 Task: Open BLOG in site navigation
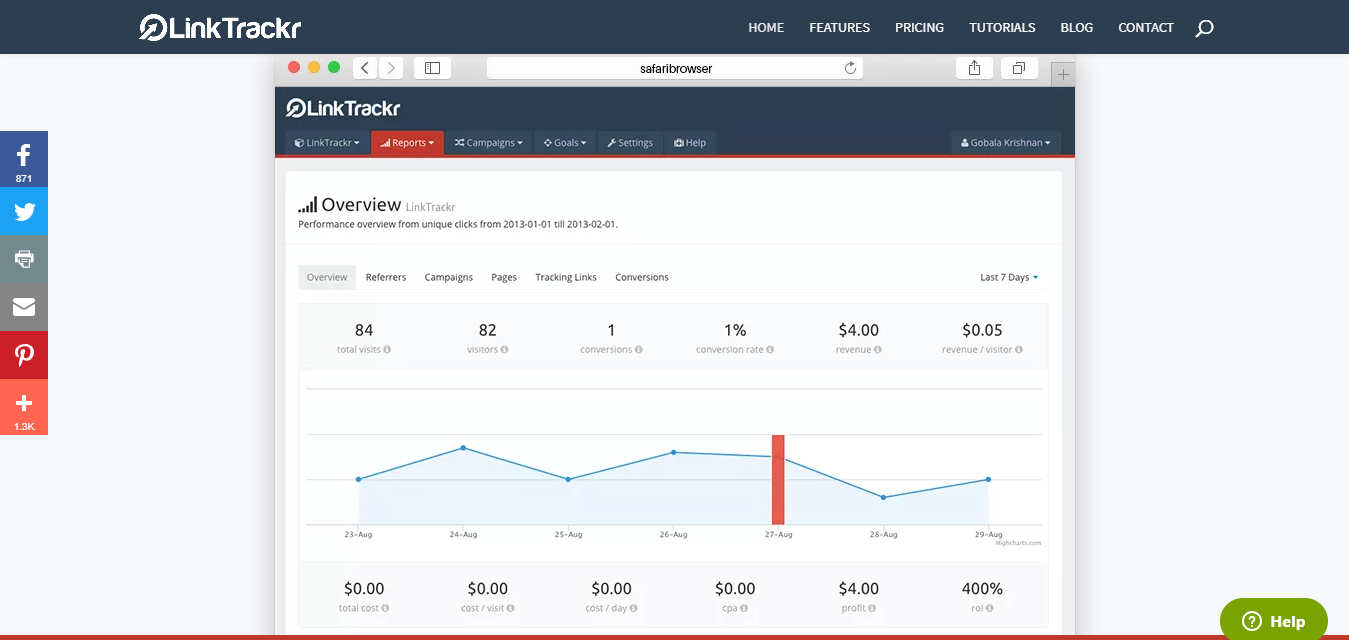click(x=1077, y=28)
